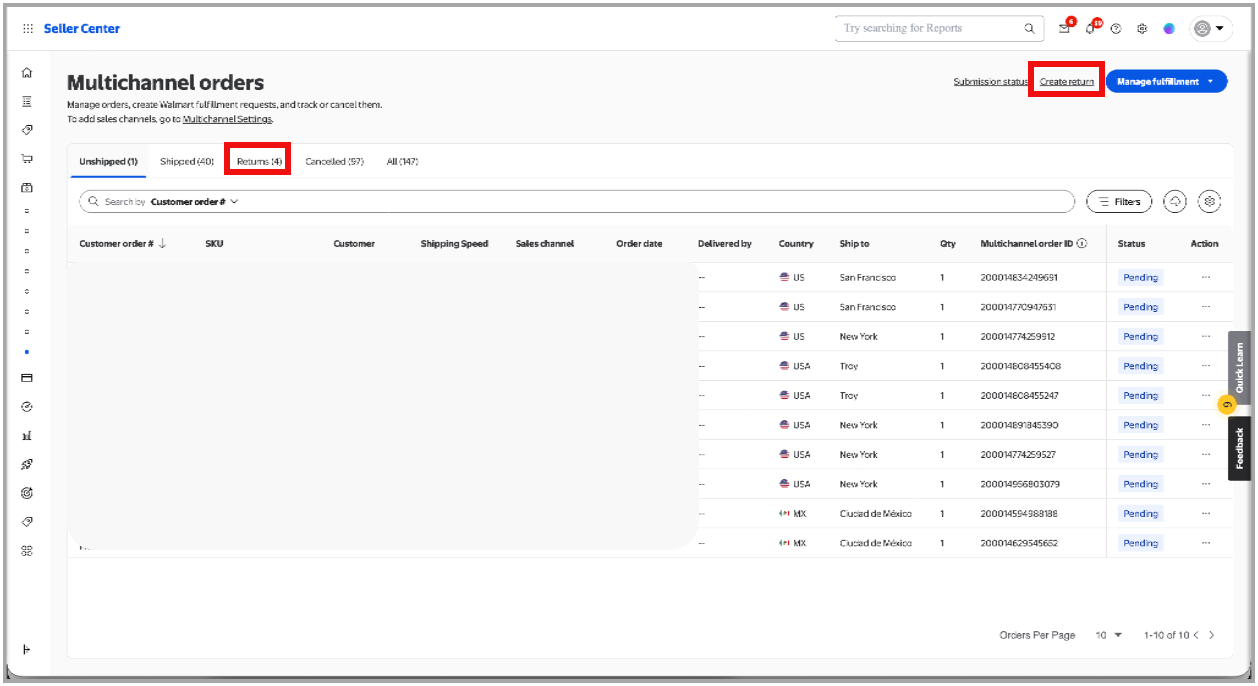Click the Seller Center logo text

(82, 29)
